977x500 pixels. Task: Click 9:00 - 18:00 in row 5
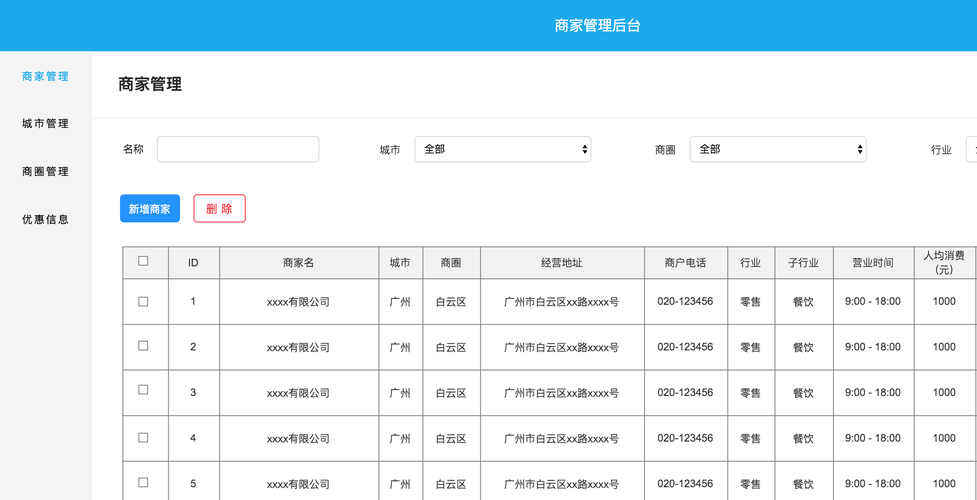[873, 483]
